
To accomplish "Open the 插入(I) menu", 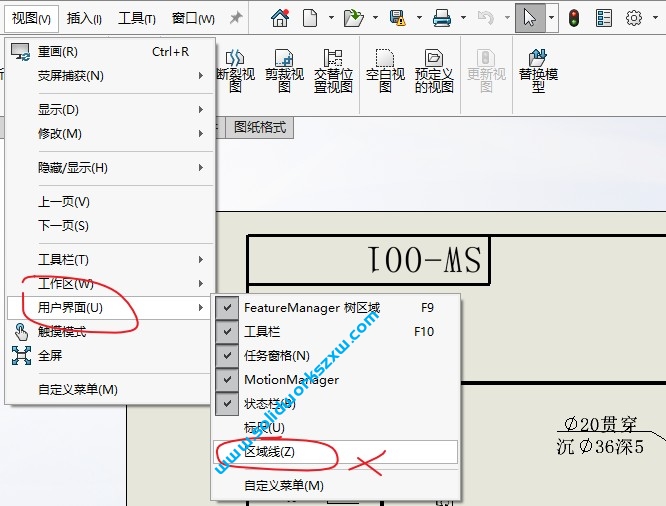I will tap(84, 18).
